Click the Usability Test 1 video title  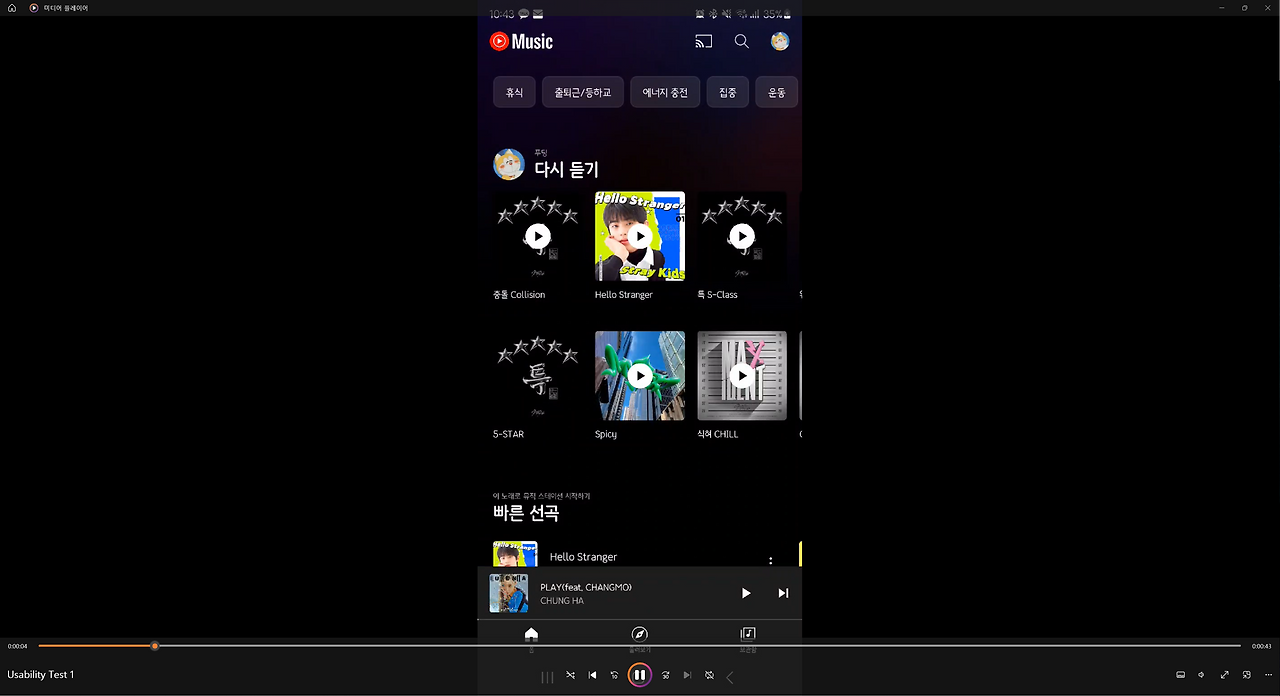click(41, 675)
